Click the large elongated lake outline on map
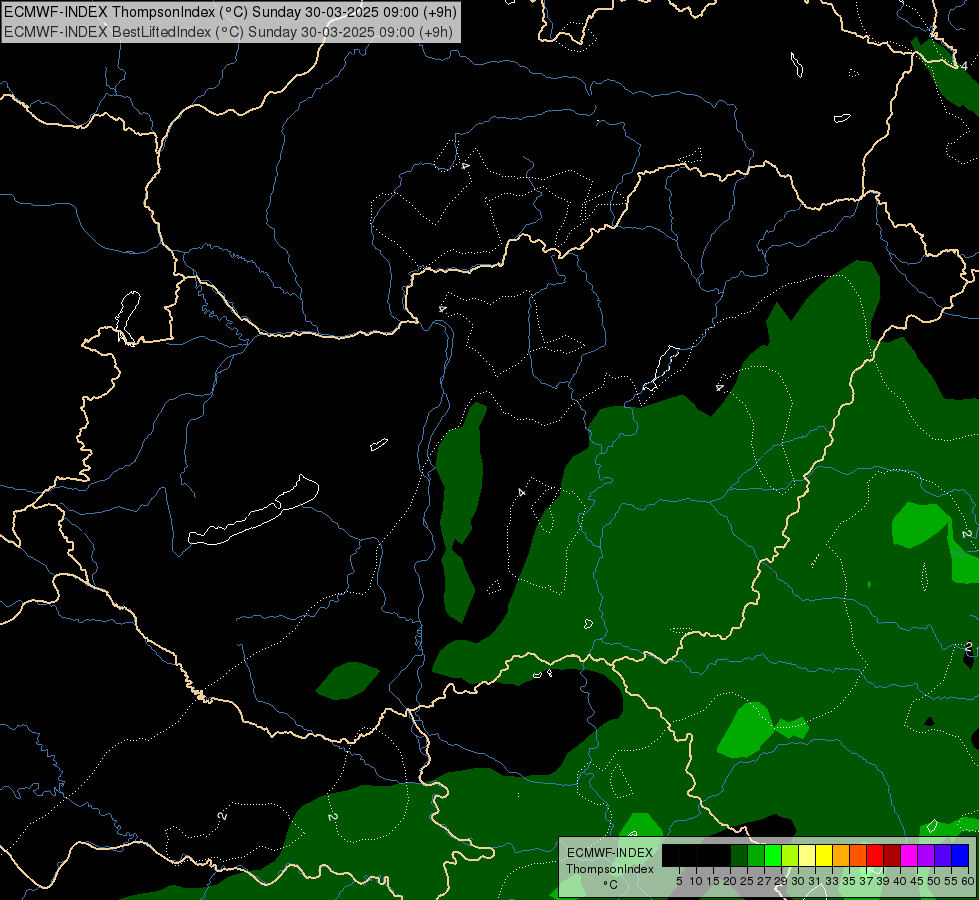The image size is (979, 900). pos(253,510)
